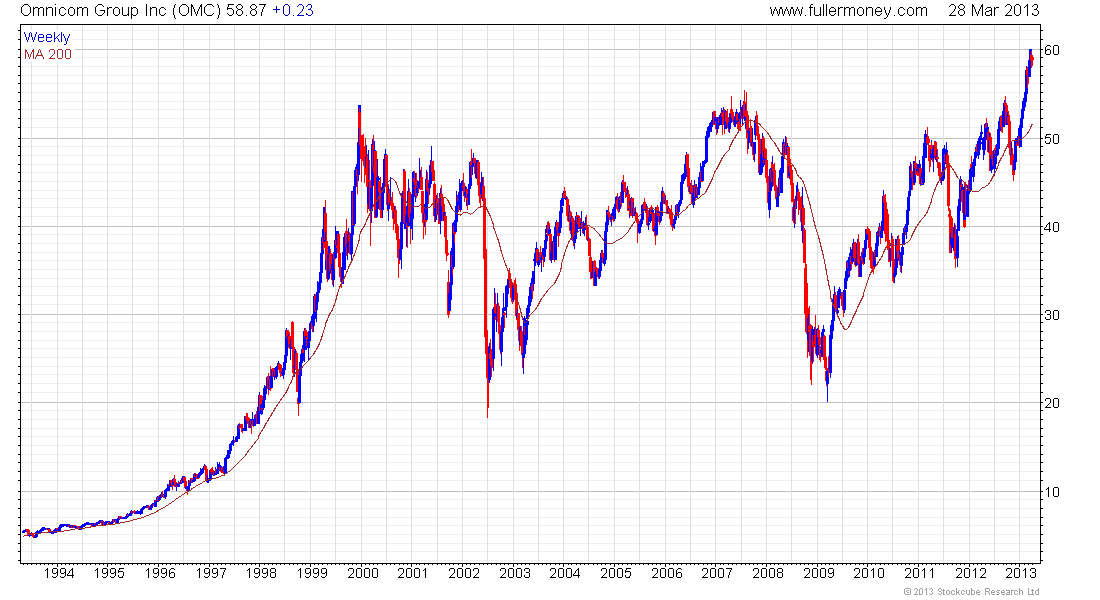
Task: Click the x-axis label '2011'
Action: [920, 573]
